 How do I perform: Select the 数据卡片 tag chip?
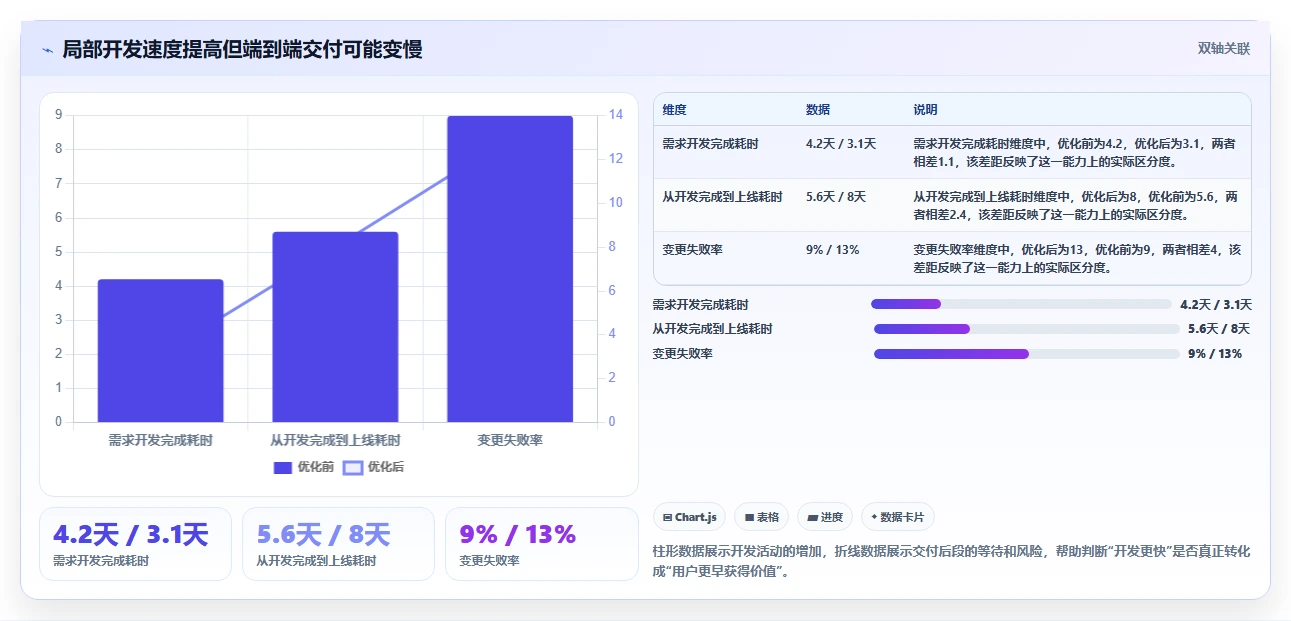(898, 517)
